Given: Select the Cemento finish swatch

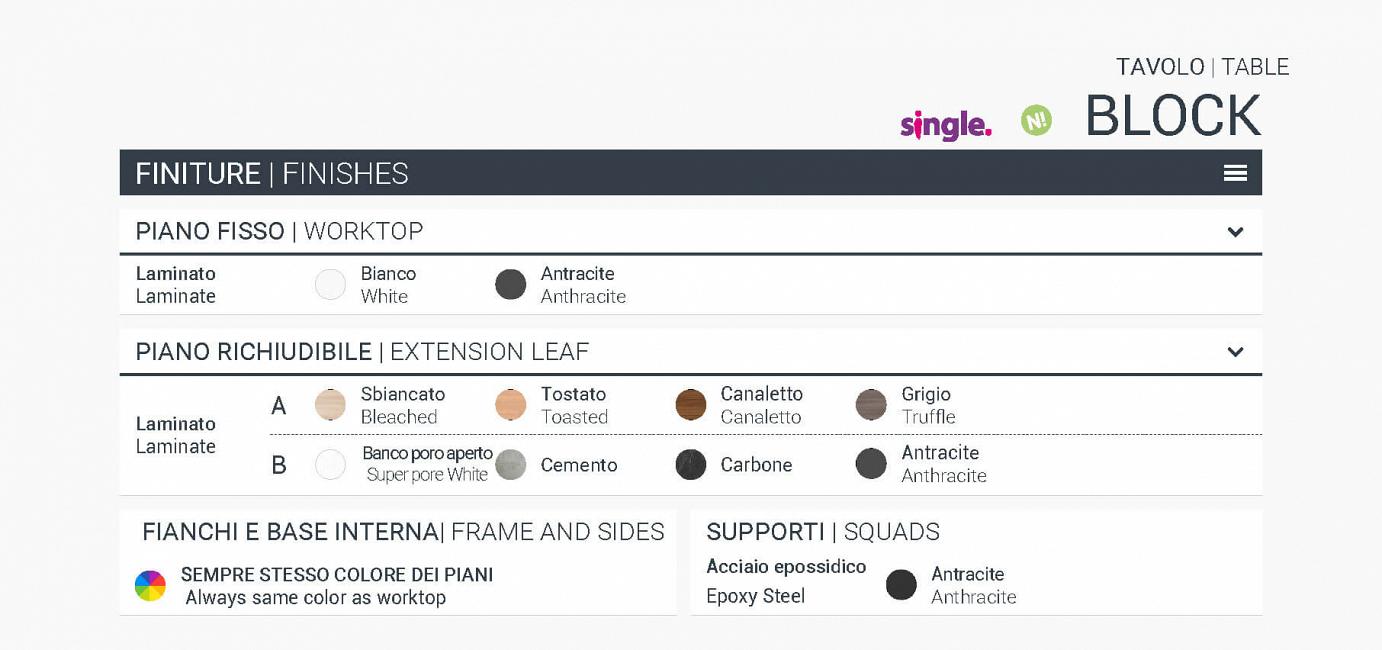Looking at the screenshot, I should [x=511, y=464].
